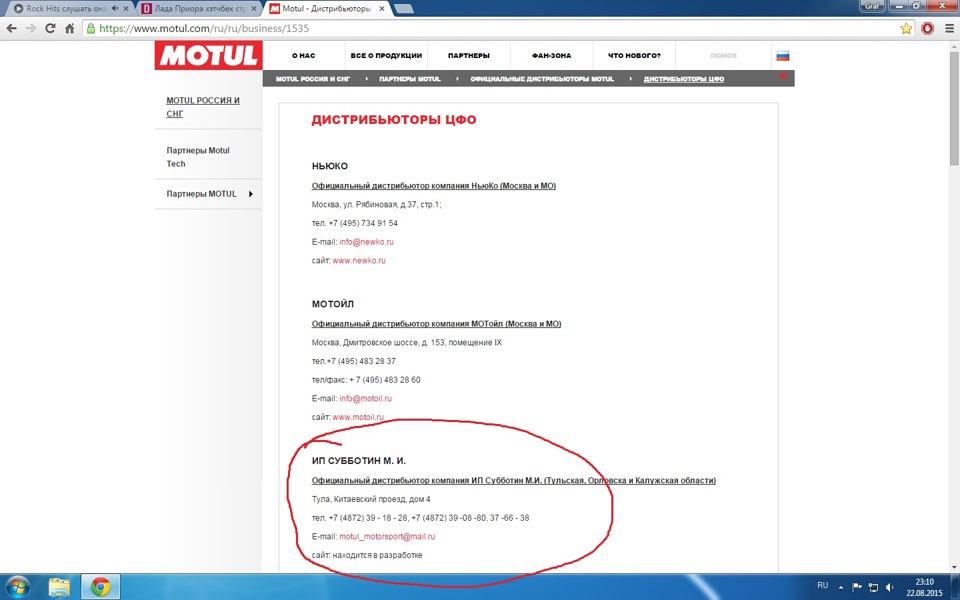Reload the page with refresh icon
Screen dimensions: 960x600
pyautogui.click(x=50, y=28)
